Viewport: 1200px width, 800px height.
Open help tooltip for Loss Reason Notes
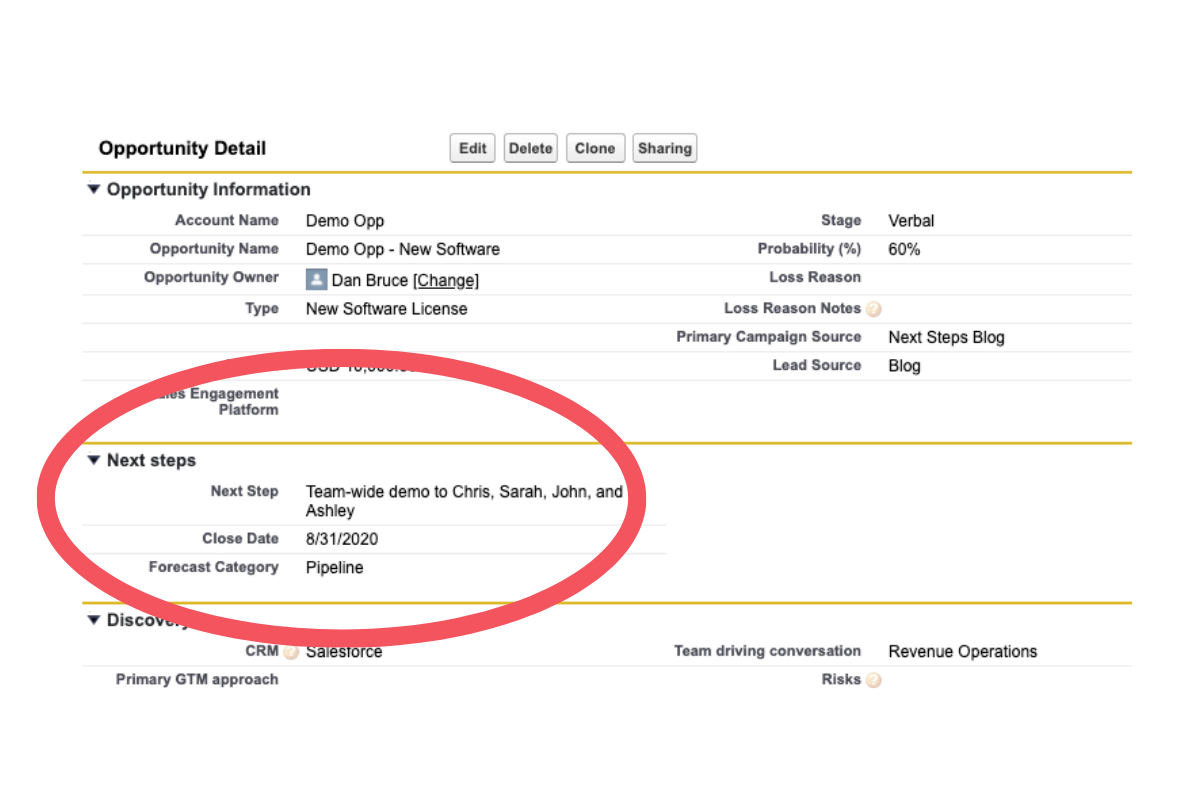(873, 309)
